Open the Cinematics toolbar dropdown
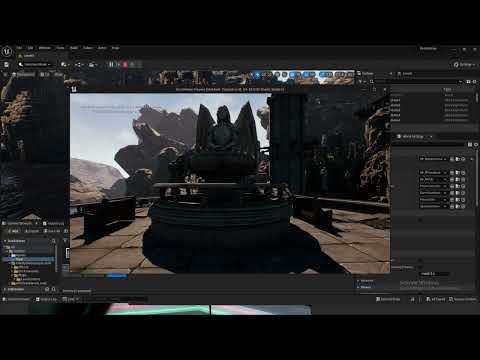The width and height of the screenshot is (480, 360). pyautogui.click(x=93, y=65)
